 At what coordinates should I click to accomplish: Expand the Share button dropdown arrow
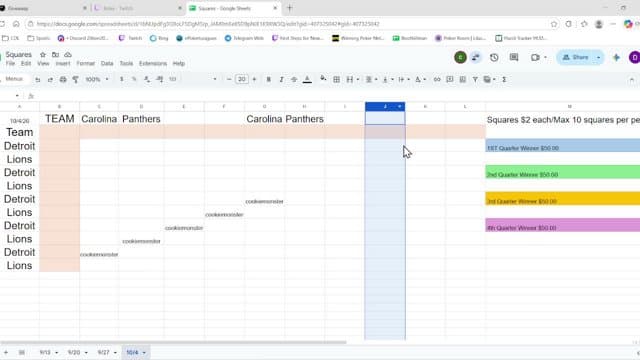point(599,58)
